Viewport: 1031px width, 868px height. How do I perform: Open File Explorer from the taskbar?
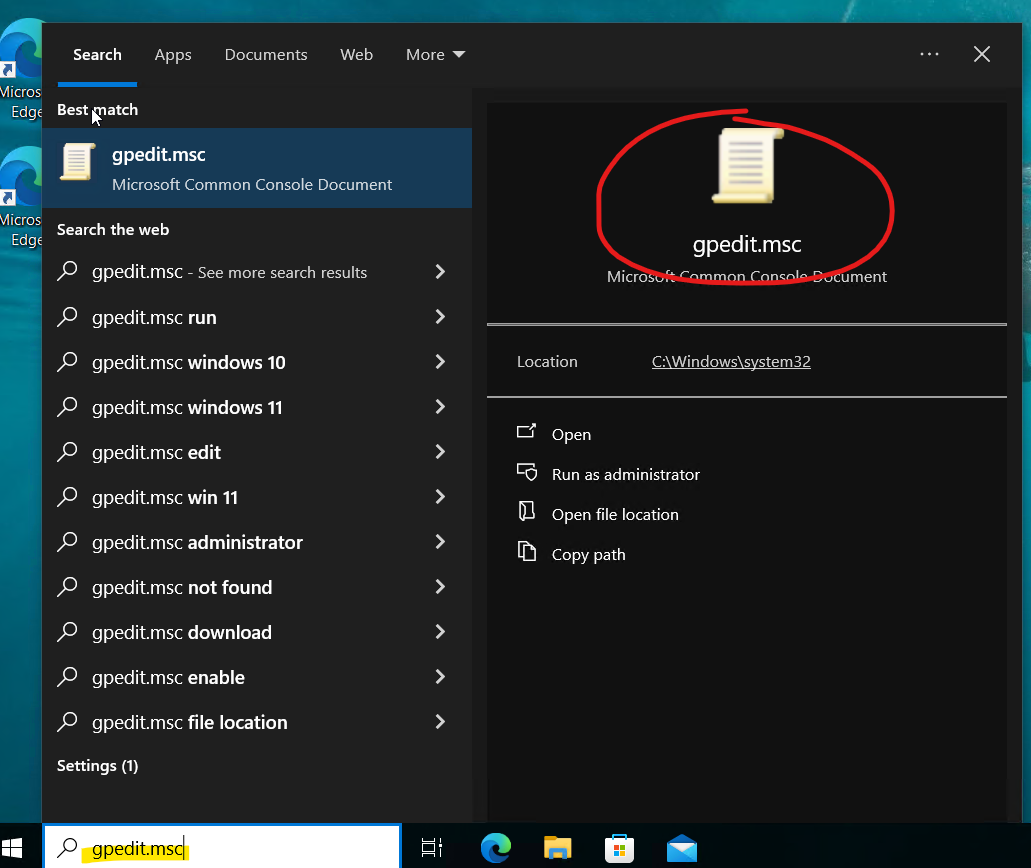point(558,848)
